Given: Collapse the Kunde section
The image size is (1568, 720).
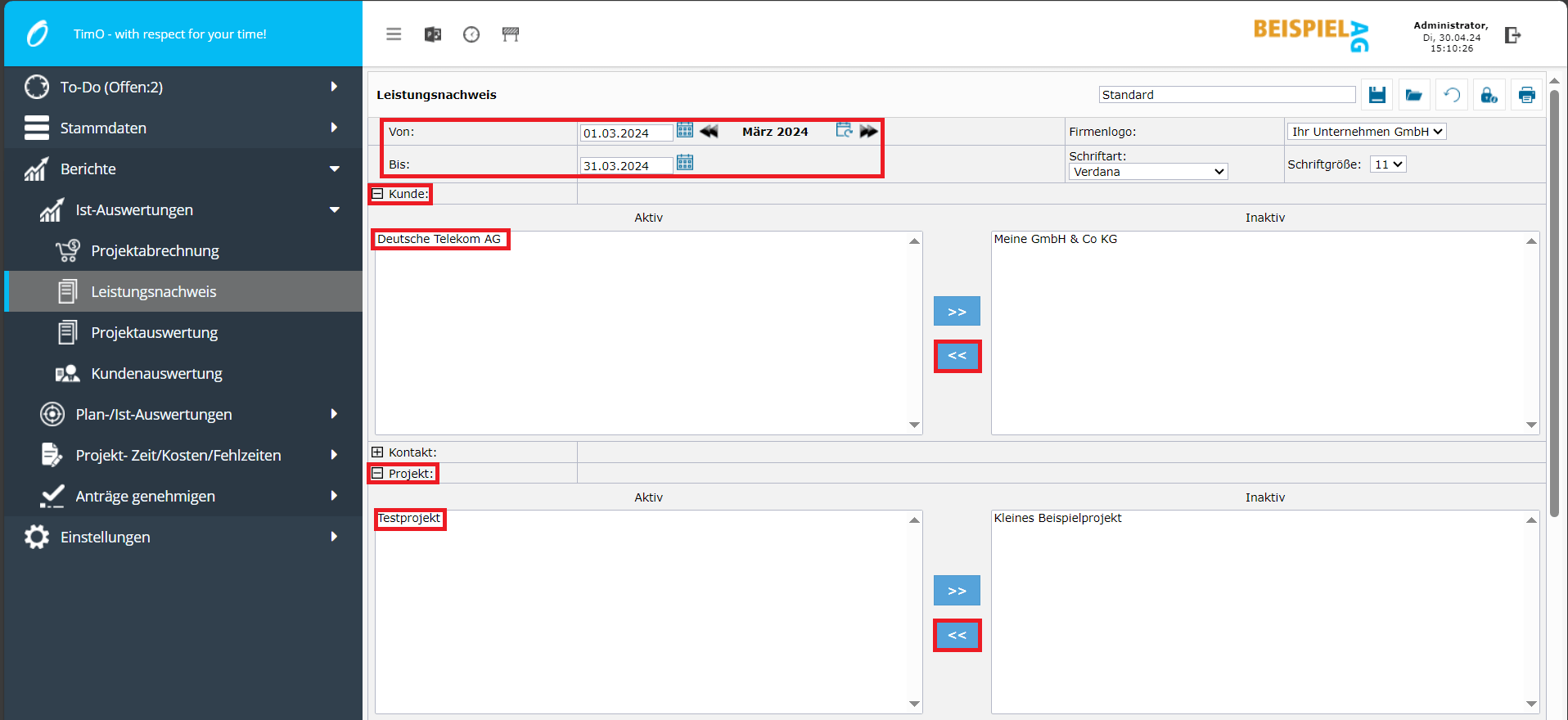Looking at the screenshot, I should pos(378,194).
